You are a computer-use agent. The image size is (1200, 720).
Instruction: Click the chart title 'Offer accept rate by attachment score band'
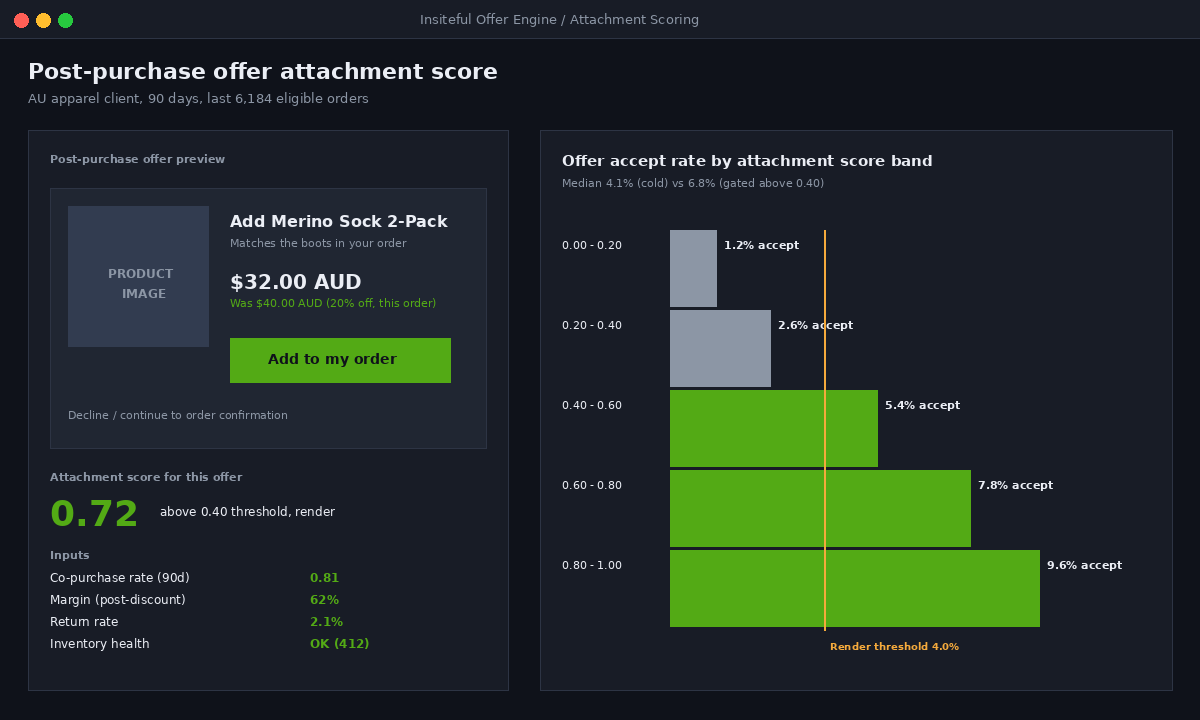(747, 161)
